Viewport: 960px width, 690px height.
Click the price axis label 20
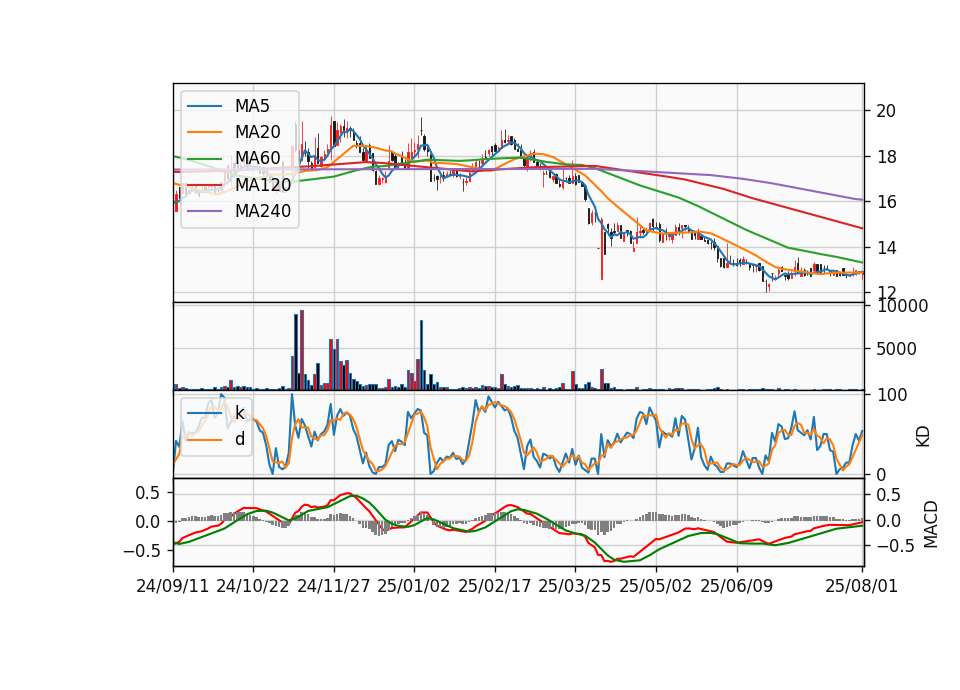click(886, 111)
